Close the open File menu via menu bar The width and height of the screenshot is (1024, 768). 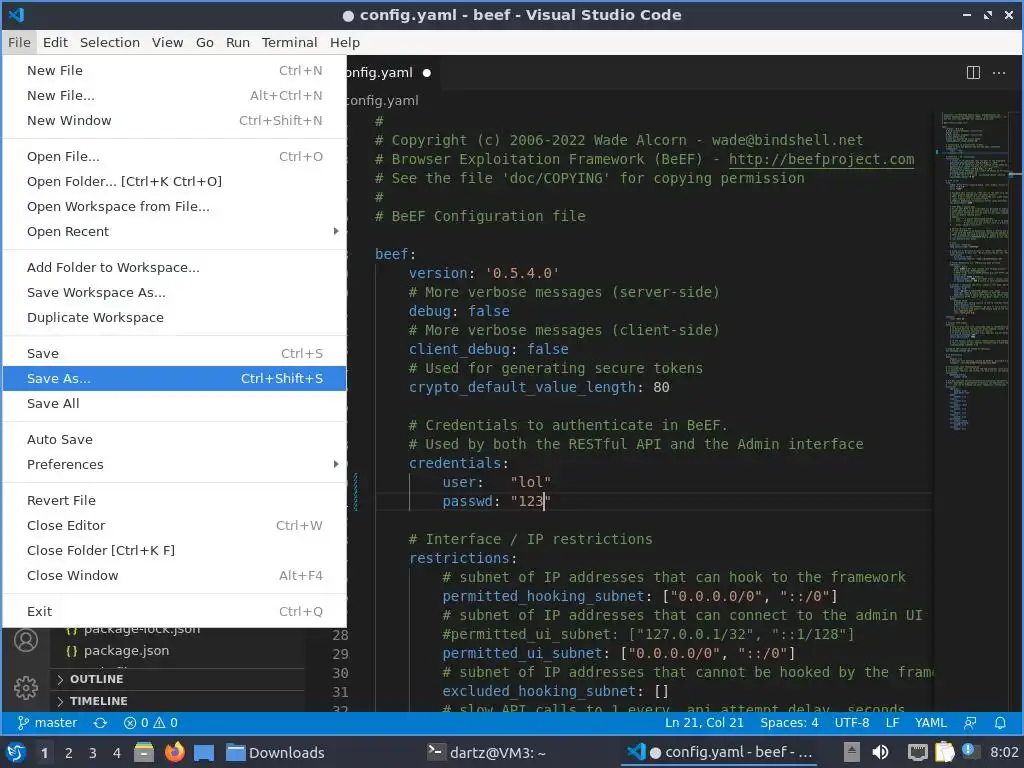(x=19, y=42)
